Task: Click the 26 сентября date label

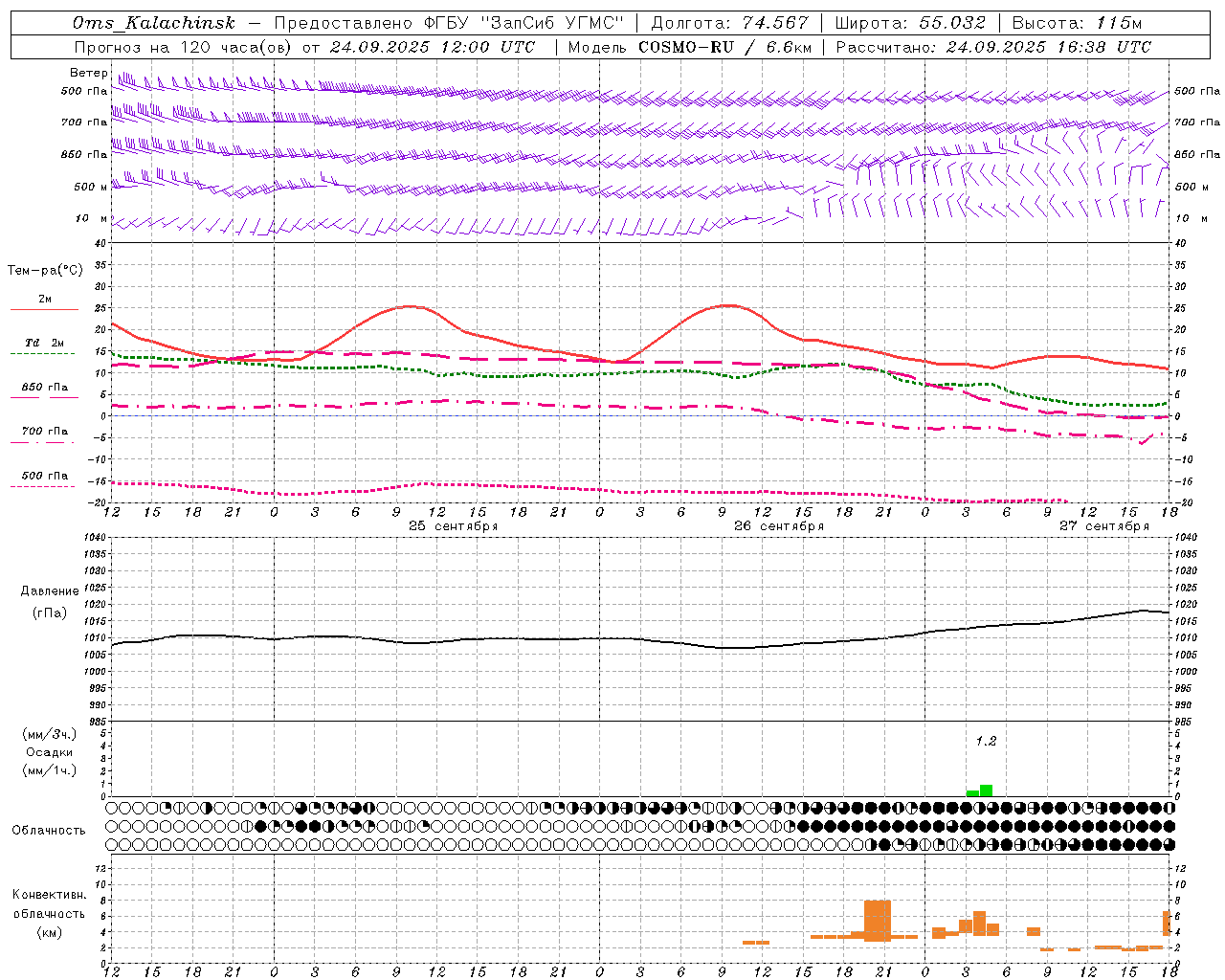Action: pos(779,526)
